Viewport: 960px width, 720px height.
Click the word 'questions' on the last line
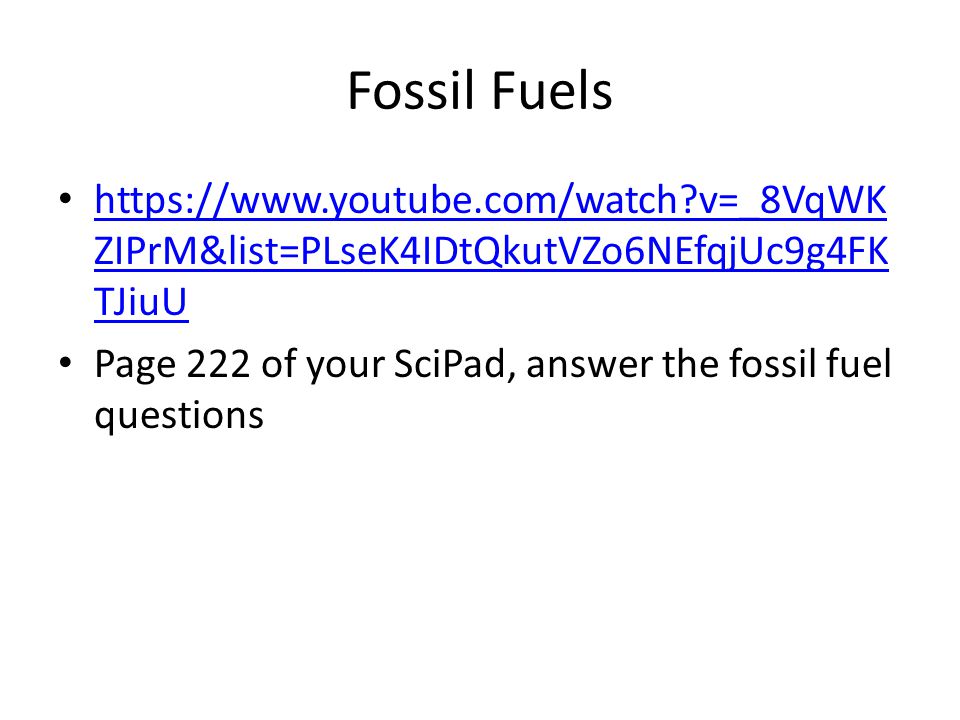[179, 416]
